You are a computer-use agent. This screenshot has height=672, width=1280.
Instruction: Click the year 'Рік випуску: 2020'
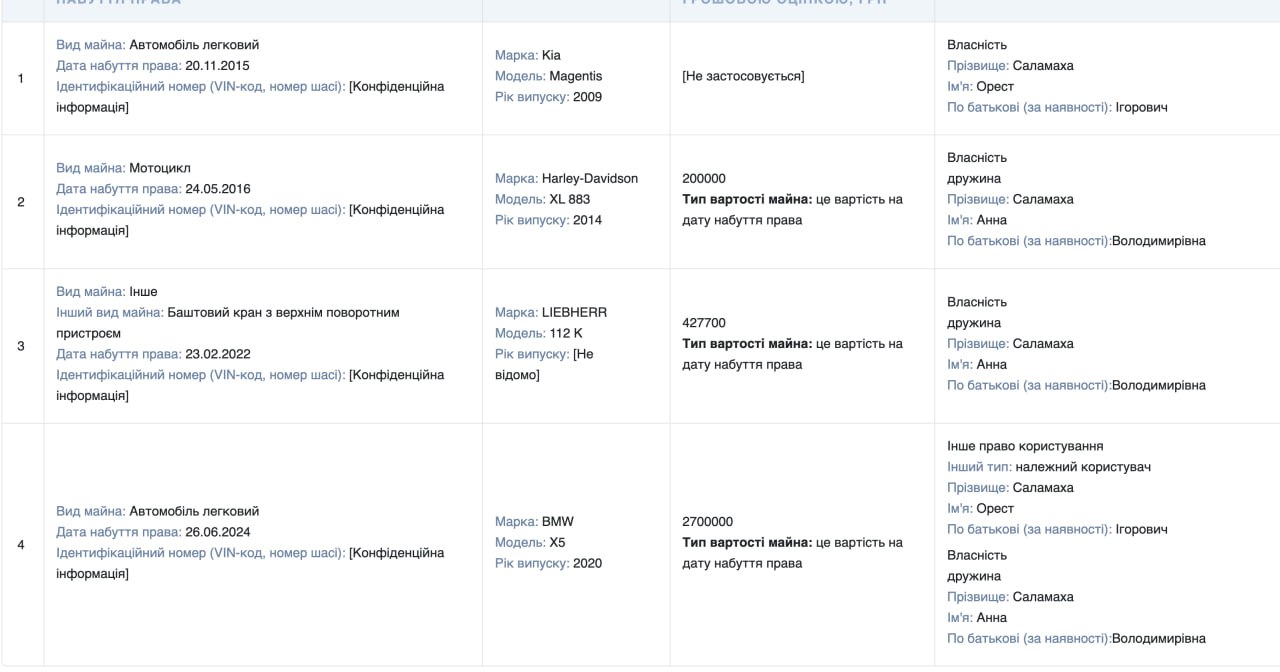point(549,563)
